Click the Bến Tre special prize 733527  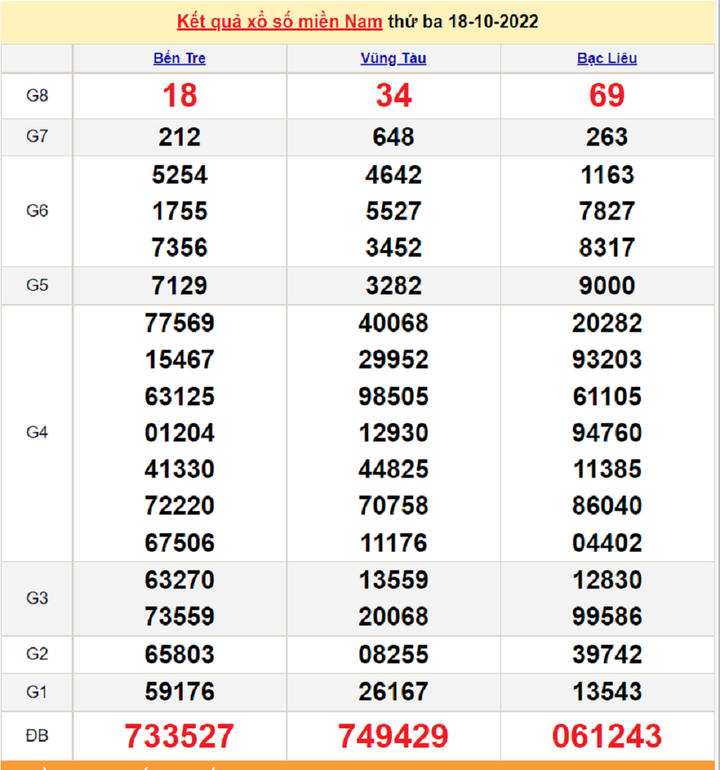coord(180,737)
